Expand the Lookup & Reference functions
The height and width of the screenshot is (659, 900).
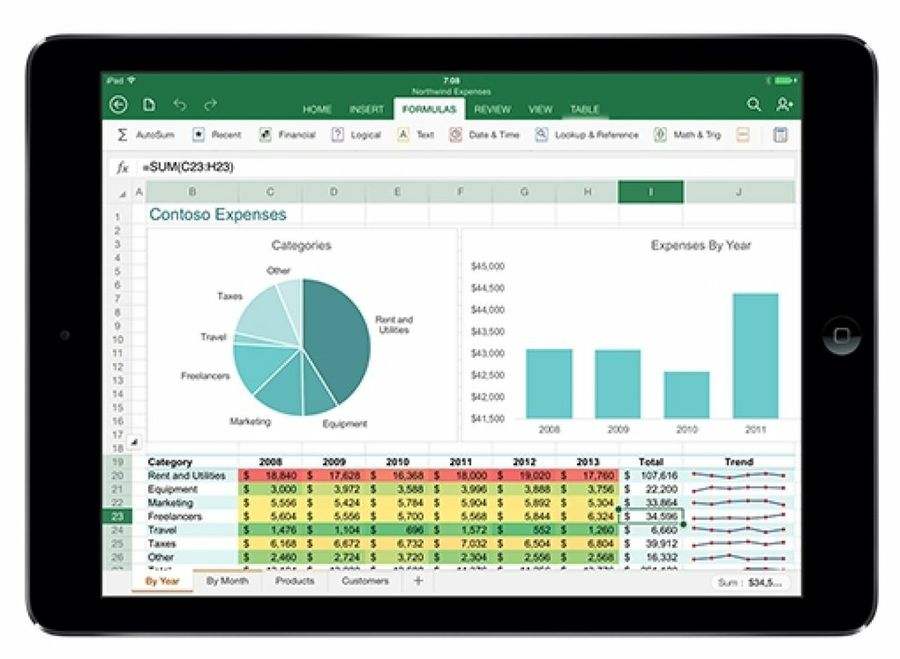[587, 134]
